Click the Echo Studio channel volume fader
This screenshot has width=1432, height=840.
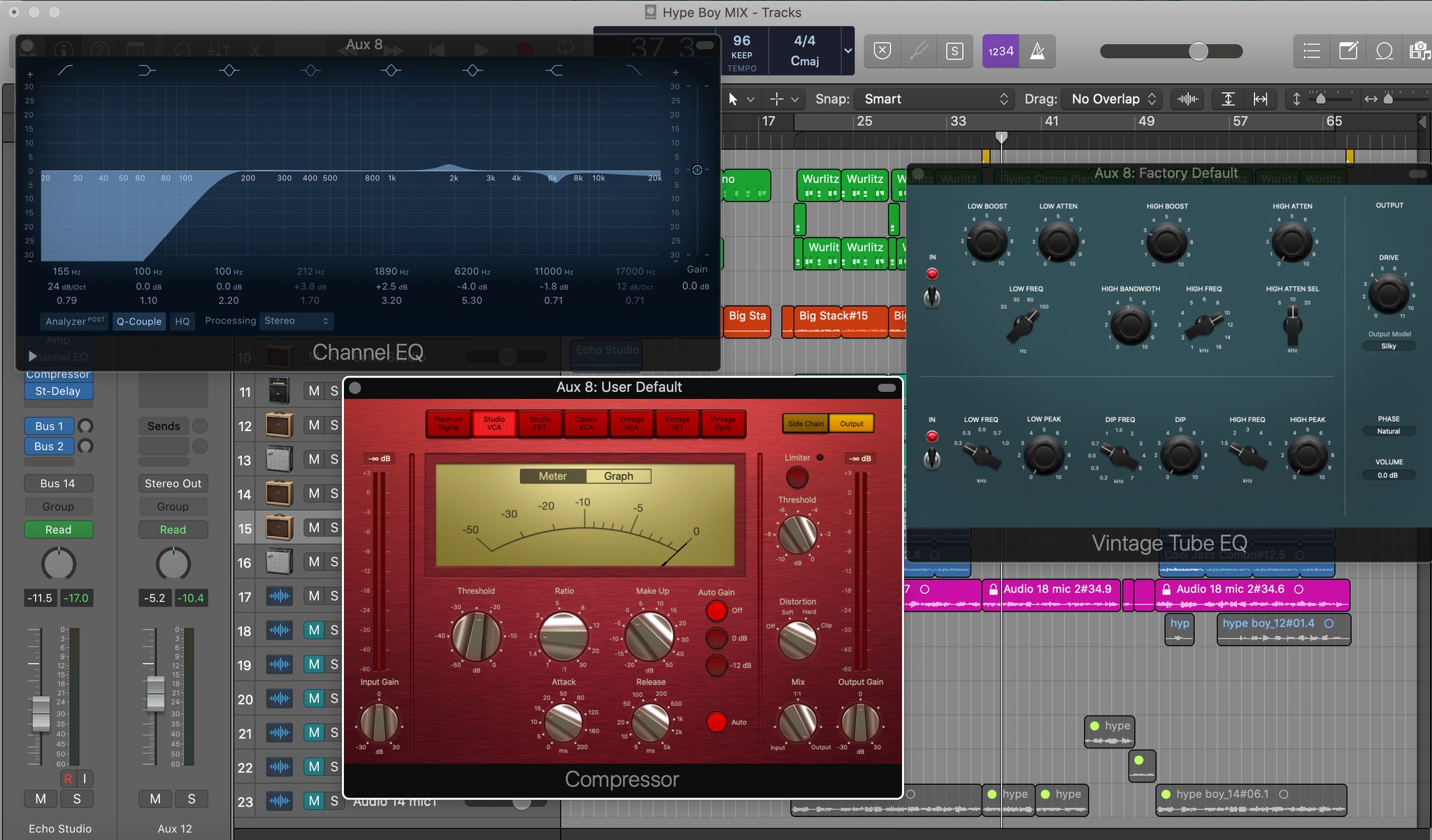coord(41,713)
